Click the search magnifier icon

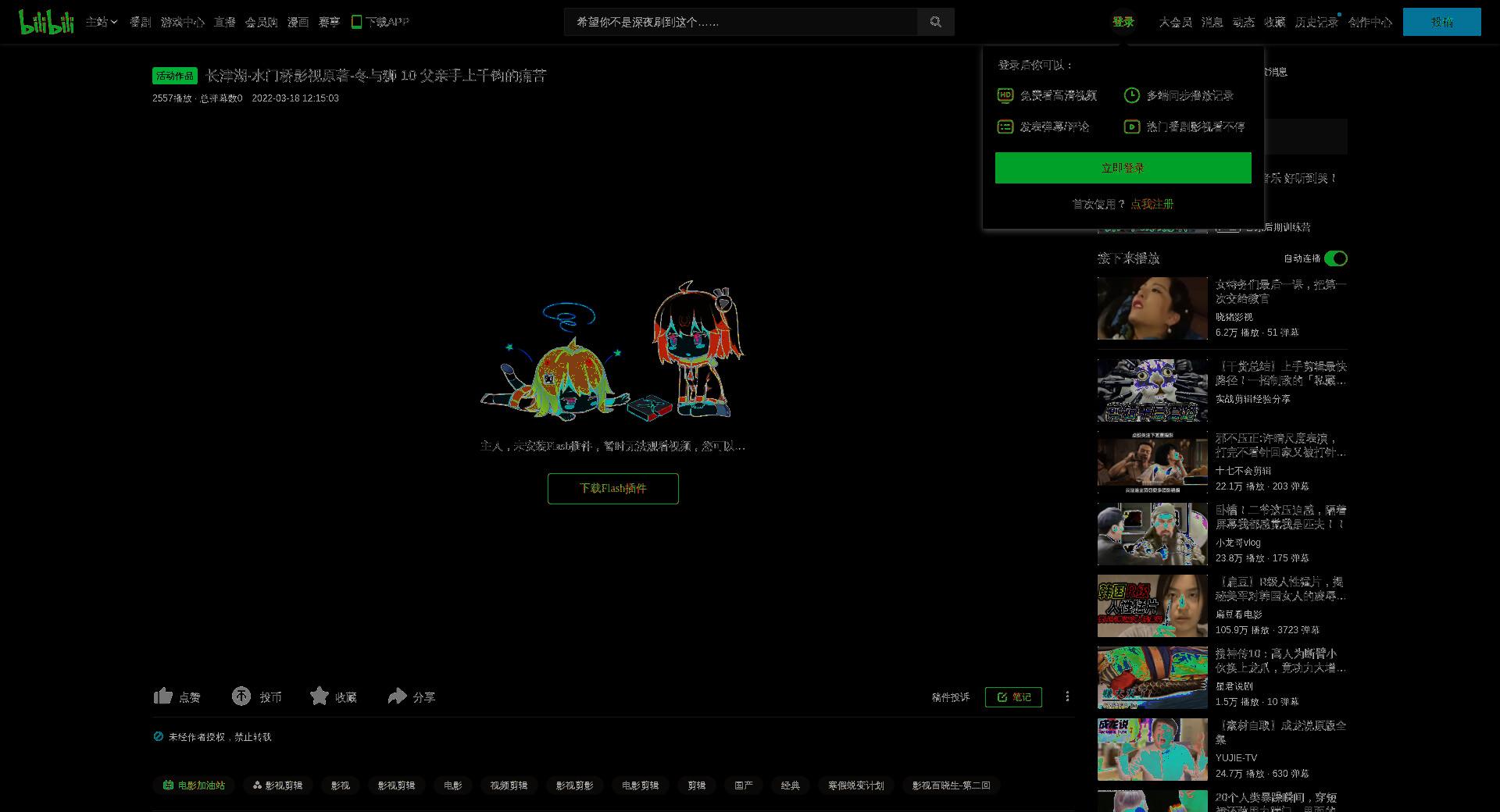point(936,22)
